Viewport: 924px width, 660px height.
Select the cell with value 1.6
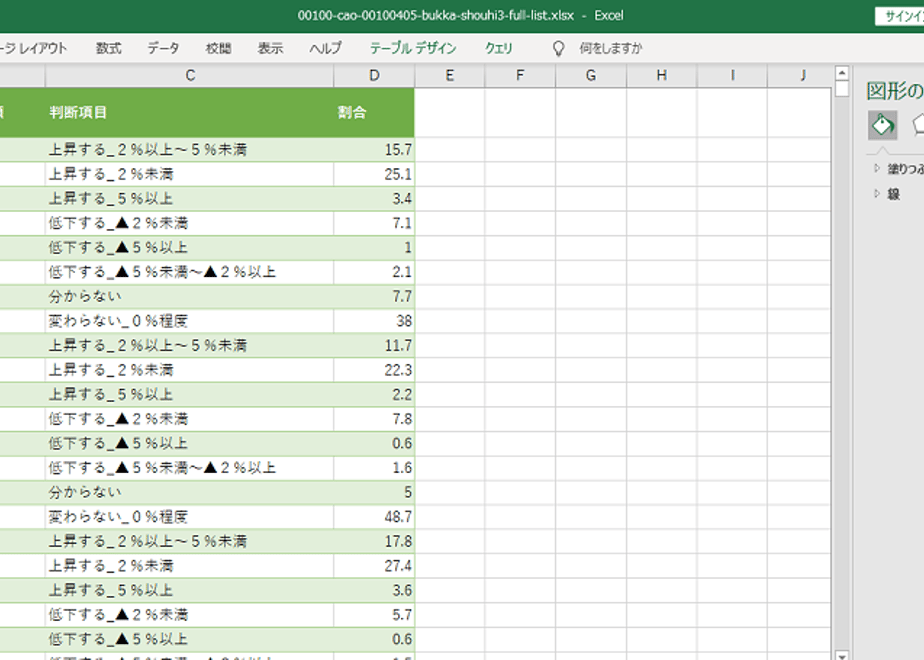pos(374,468)
